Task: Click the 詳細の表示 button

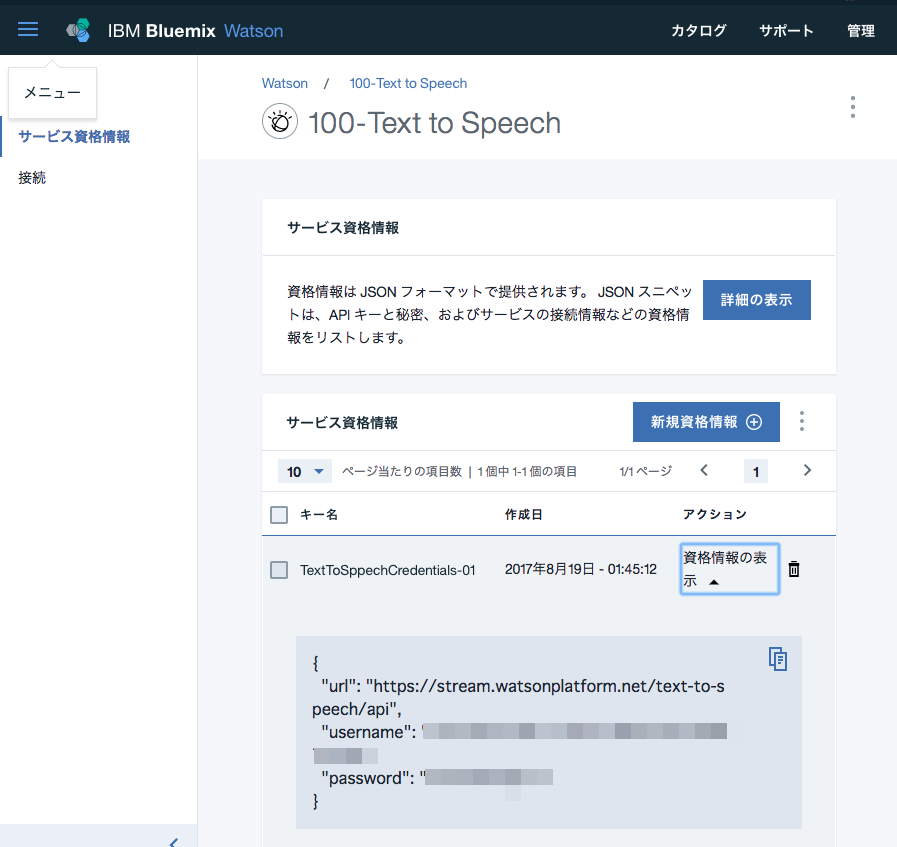Action: pos(756,300)
